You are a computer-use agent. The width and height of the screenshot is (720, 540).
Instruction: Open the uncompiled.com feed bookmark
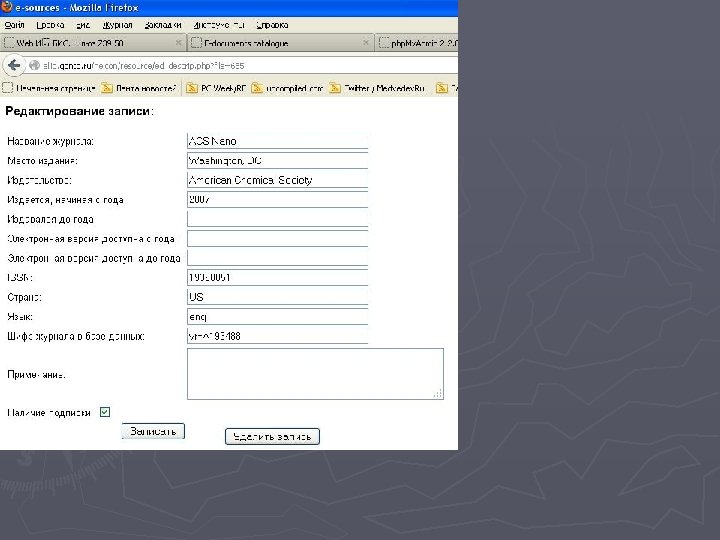tap(288, 88)
